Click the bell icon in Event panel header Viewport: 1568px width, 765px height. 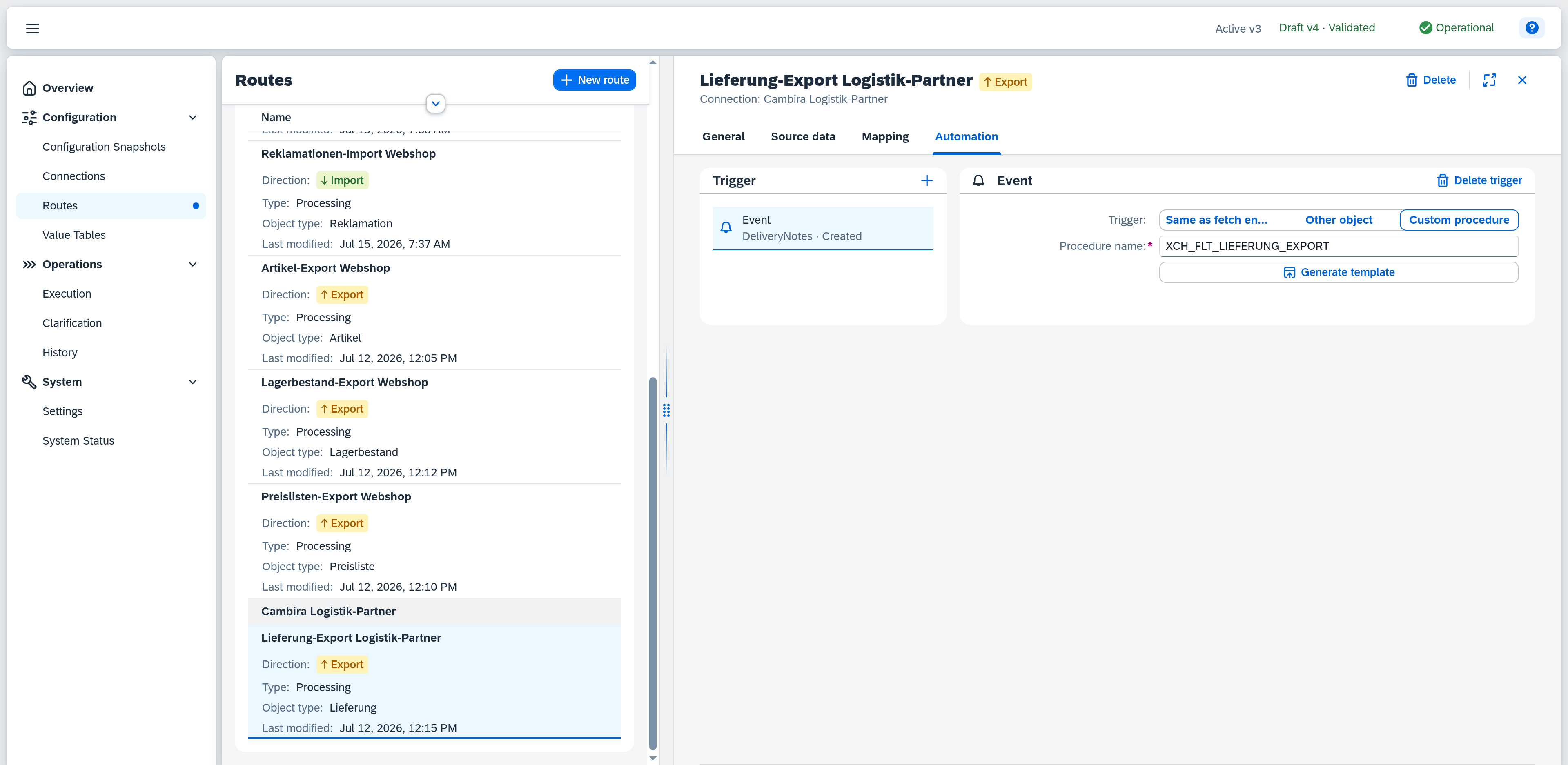[x=978, y=181]
